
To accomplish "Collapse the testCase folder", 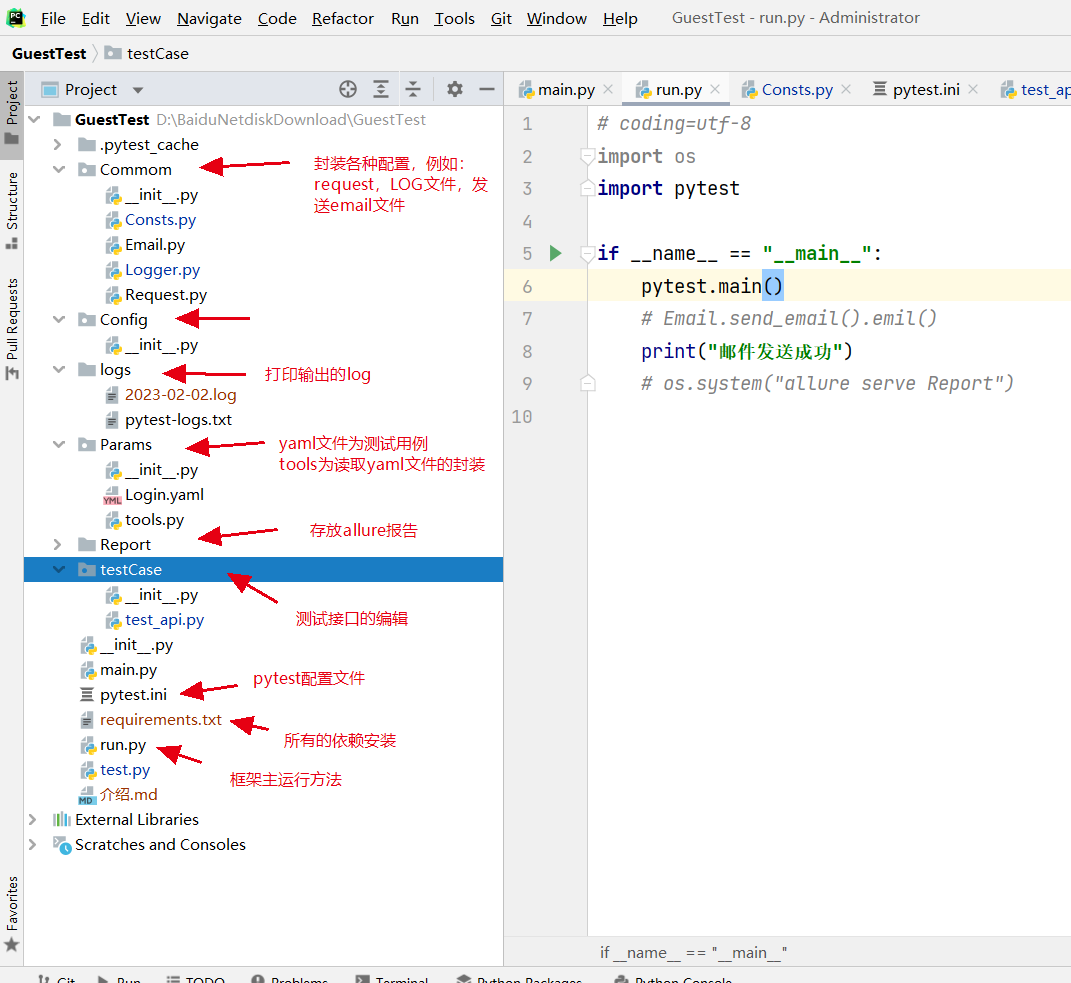I will point(58,570).
